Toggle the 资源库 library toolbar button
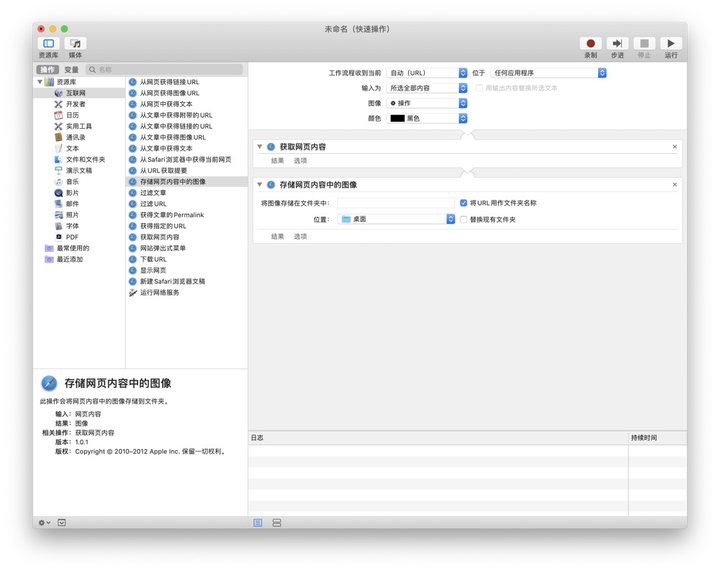This screenshot has width=720, height=572. tap(48, 44)
